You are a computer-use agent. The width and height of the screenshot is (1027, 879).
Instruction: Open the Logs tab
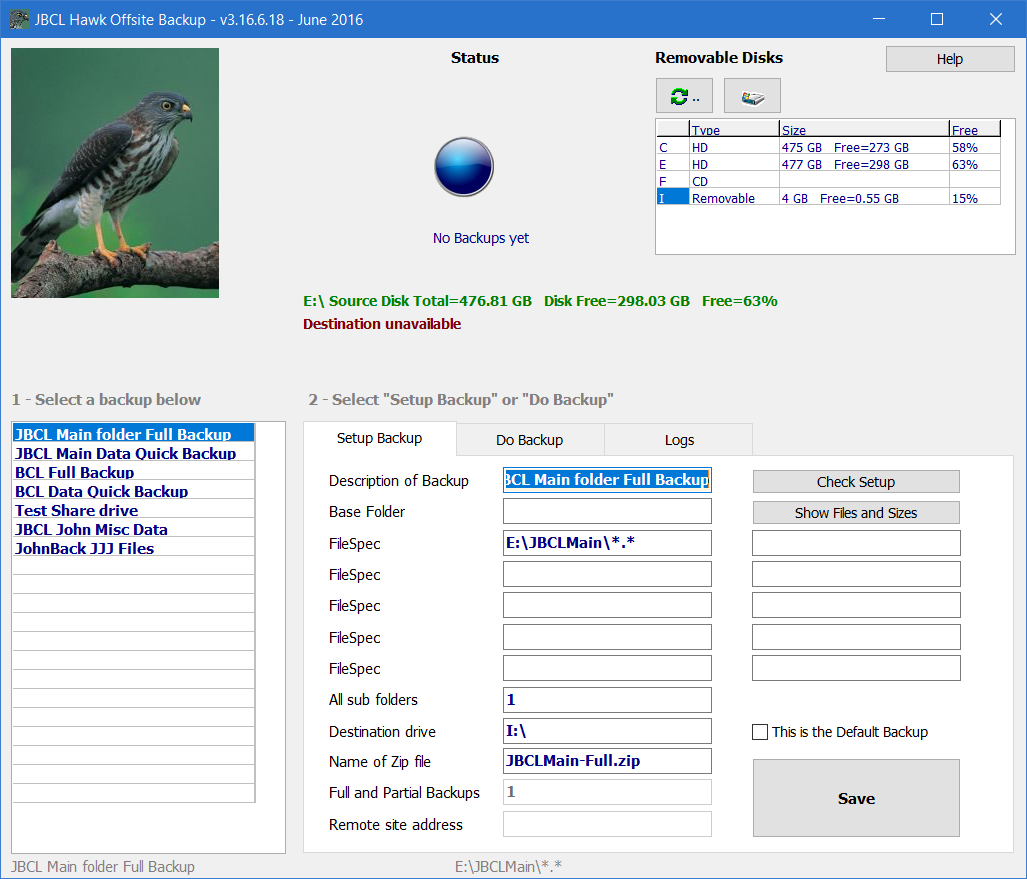679,440
